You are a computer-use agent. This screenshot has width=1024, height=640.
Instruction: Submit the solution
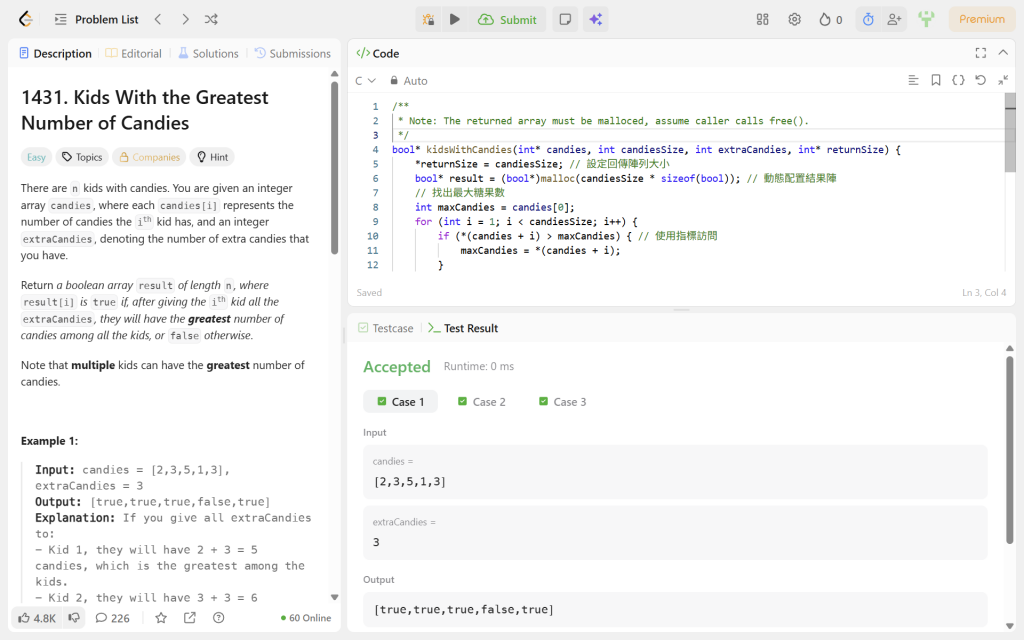(508, 19)
